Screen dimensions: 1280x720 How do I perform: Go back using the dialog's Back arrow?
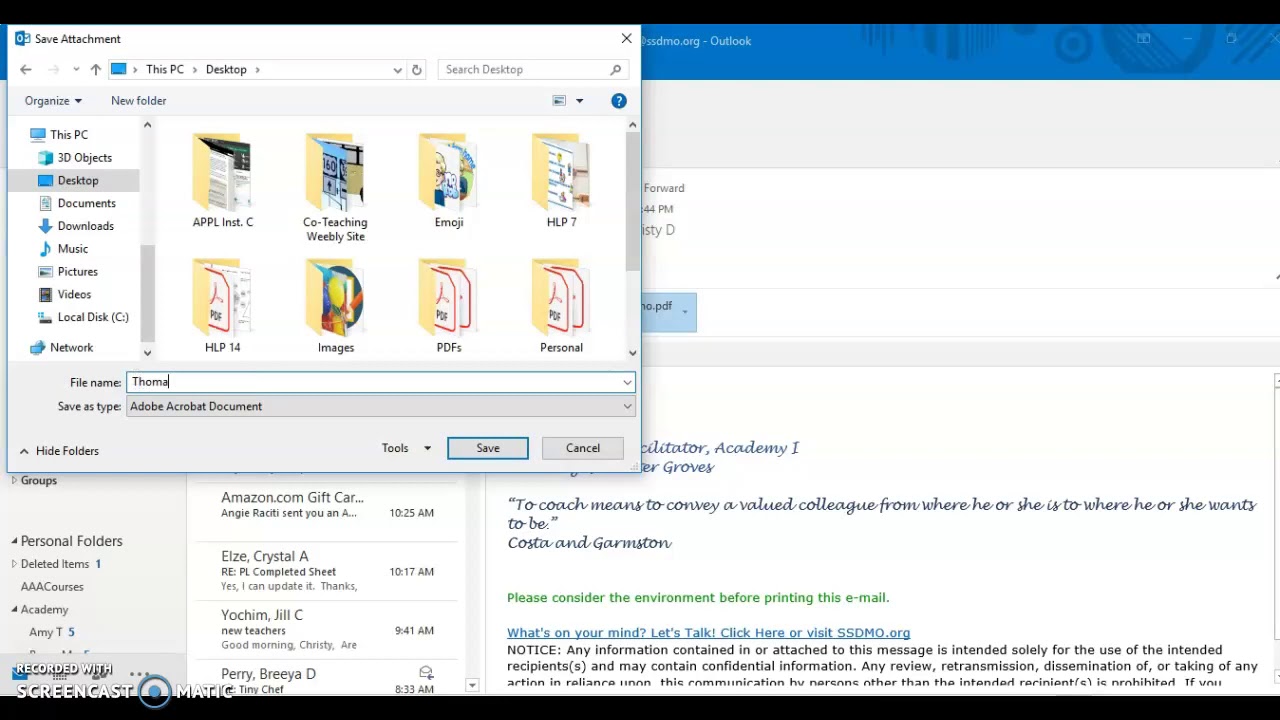[26, 69]
